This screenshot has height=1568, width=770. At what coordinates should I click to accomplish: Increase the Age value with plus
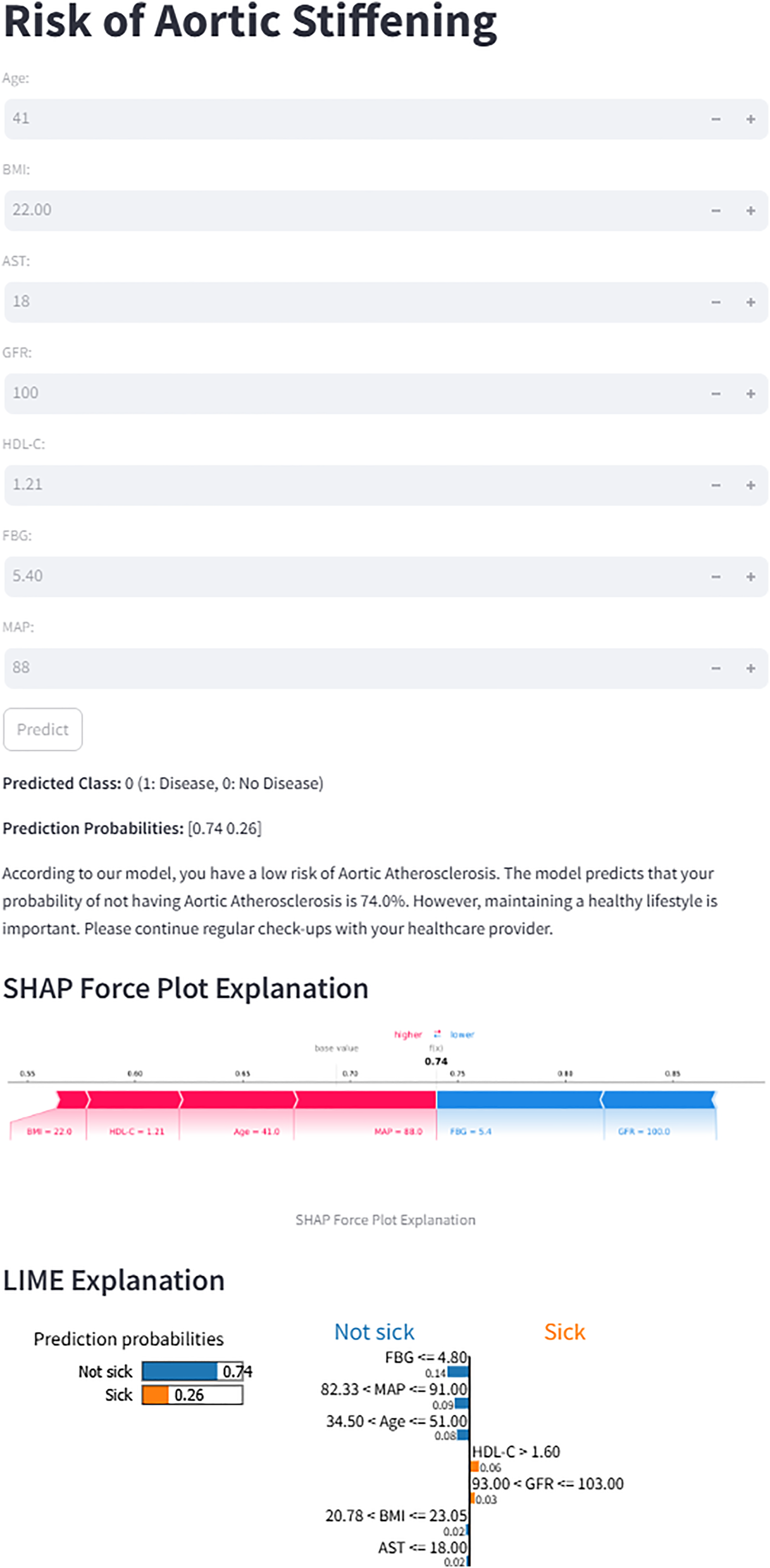(750, 119)
